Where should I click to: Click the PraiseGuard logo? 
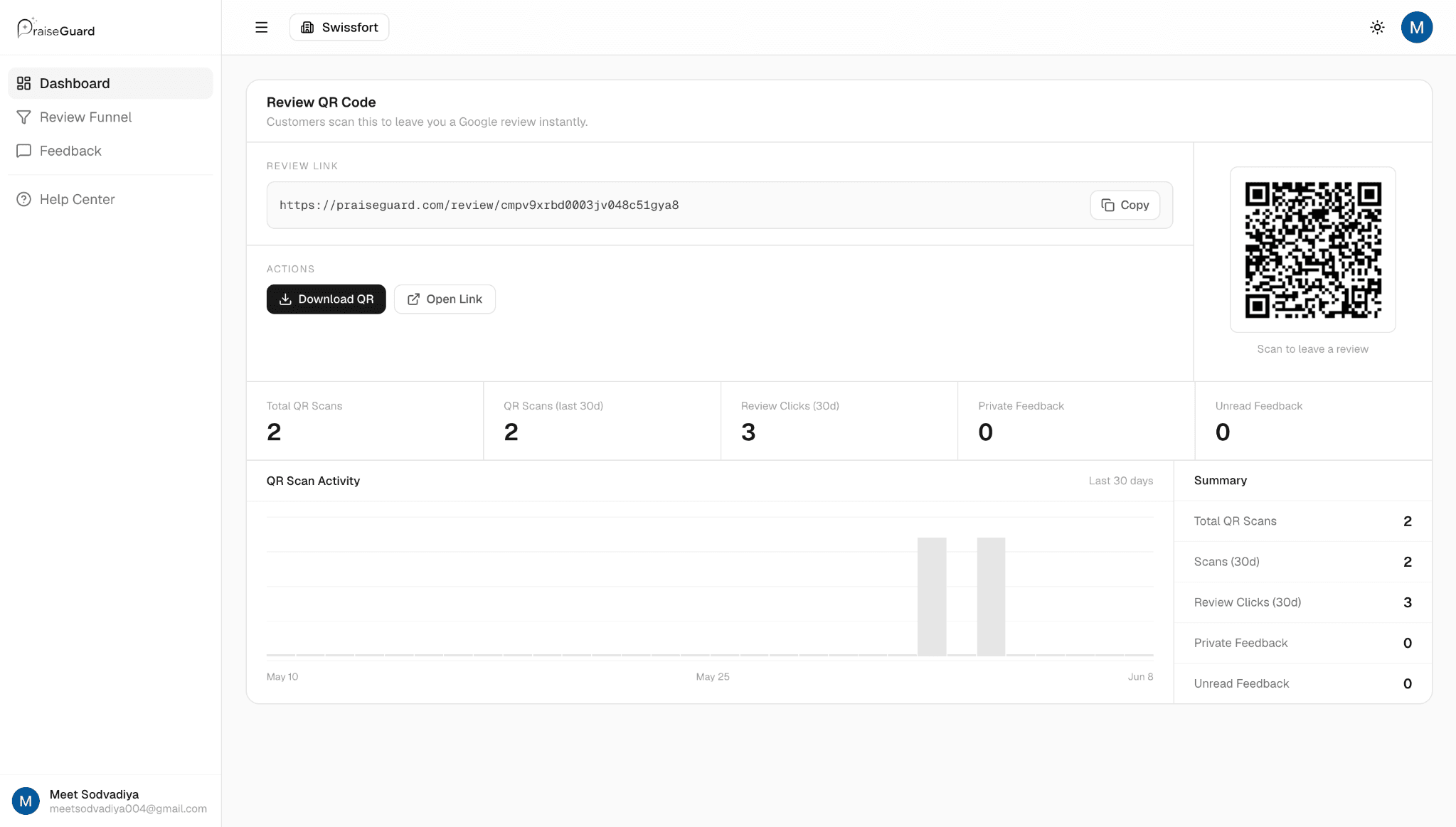[56, 28]
